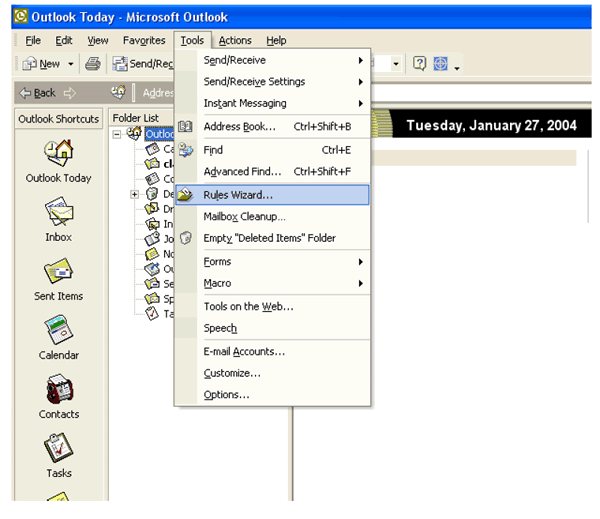Choose Advanced Find from Tools menu

coord(272,171)
